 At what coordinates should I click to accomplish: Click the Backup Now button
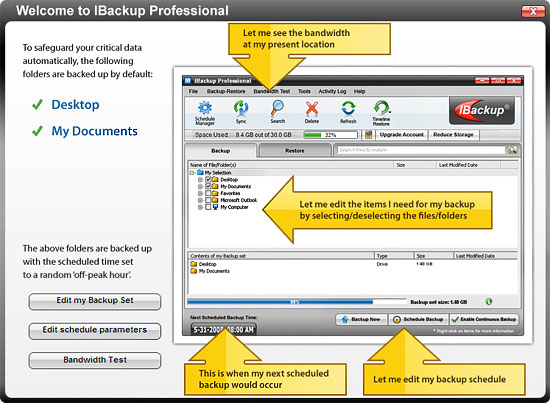click(361, 319)
